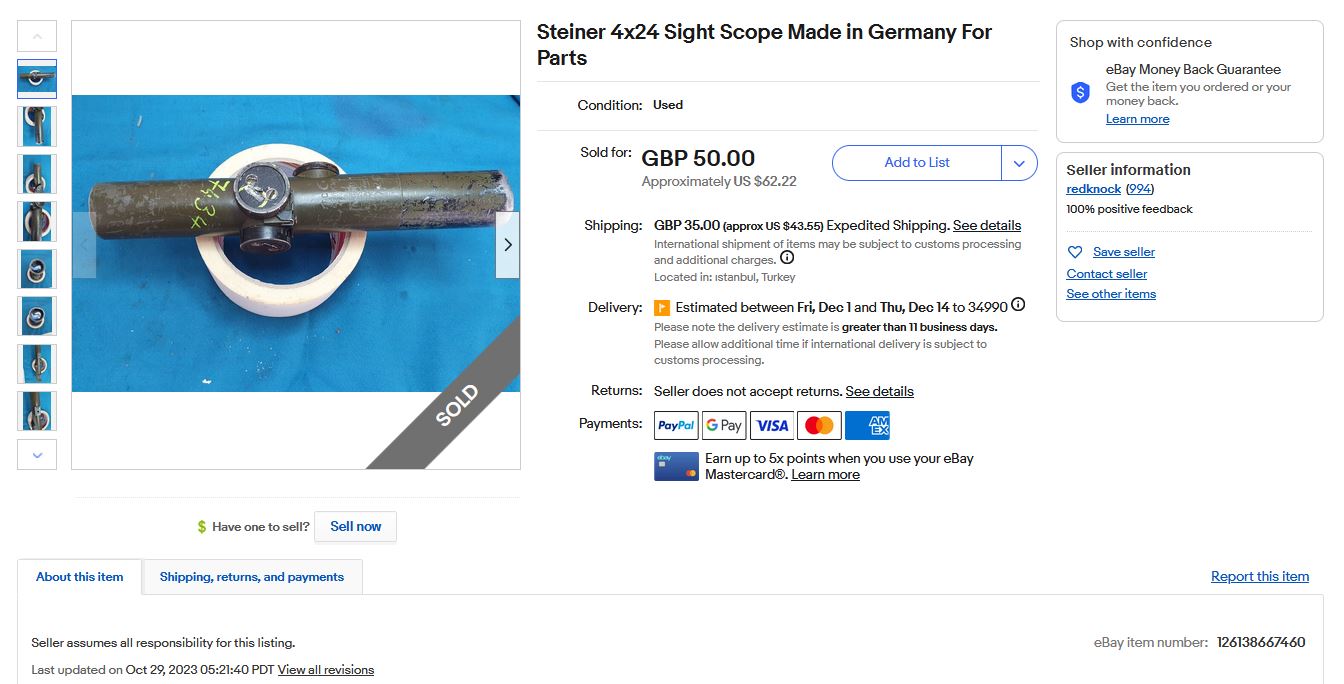Click the Mastercard payment icon
The width and height of the screenshot is (1344, 684).
[x=819, y=425]
